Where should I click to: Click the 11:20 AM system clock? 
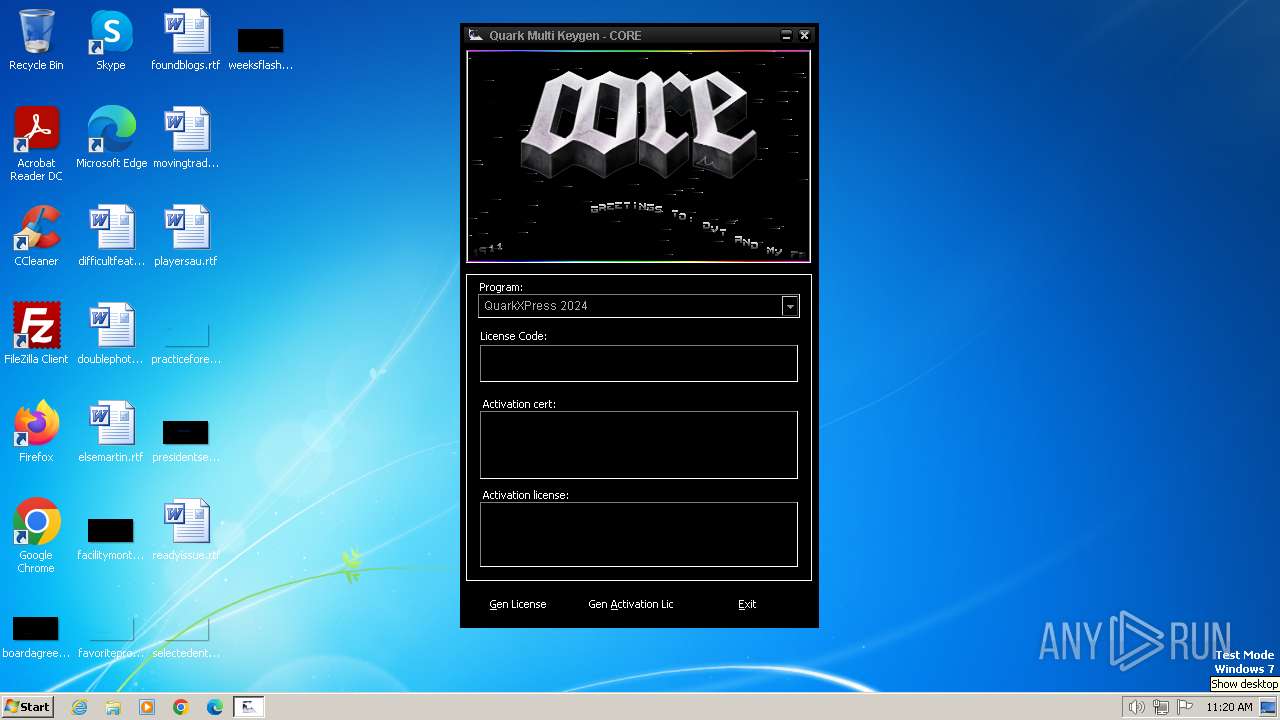(x=1229, y=707)
